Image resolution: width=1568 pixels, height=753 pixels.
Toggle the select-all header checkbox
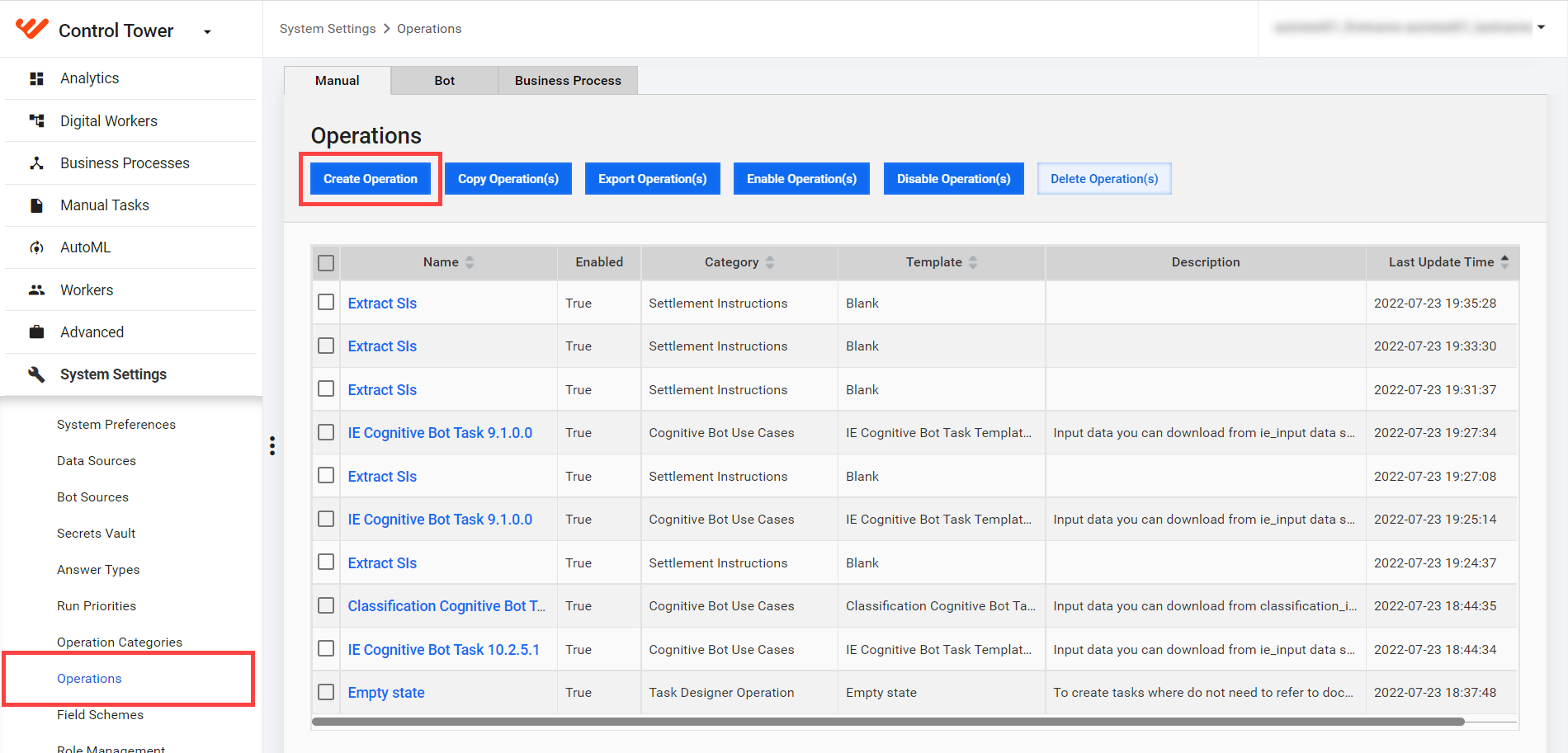tap(326, 263)
